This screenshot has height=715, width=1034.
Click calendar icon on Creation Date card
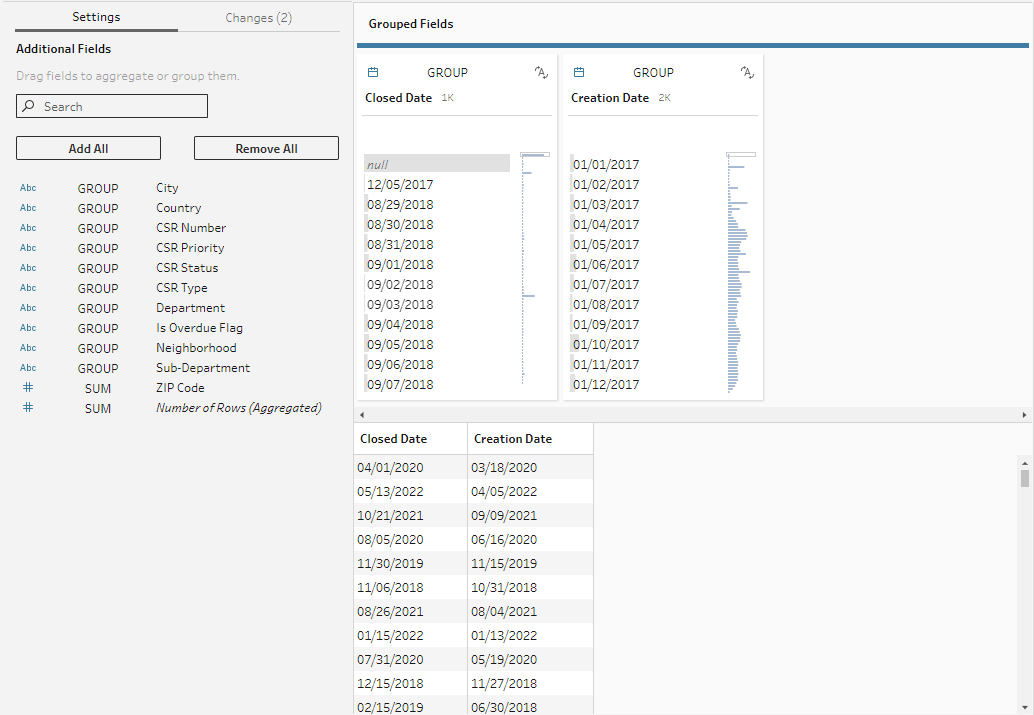pyautogui.click(x=579, y=72)
